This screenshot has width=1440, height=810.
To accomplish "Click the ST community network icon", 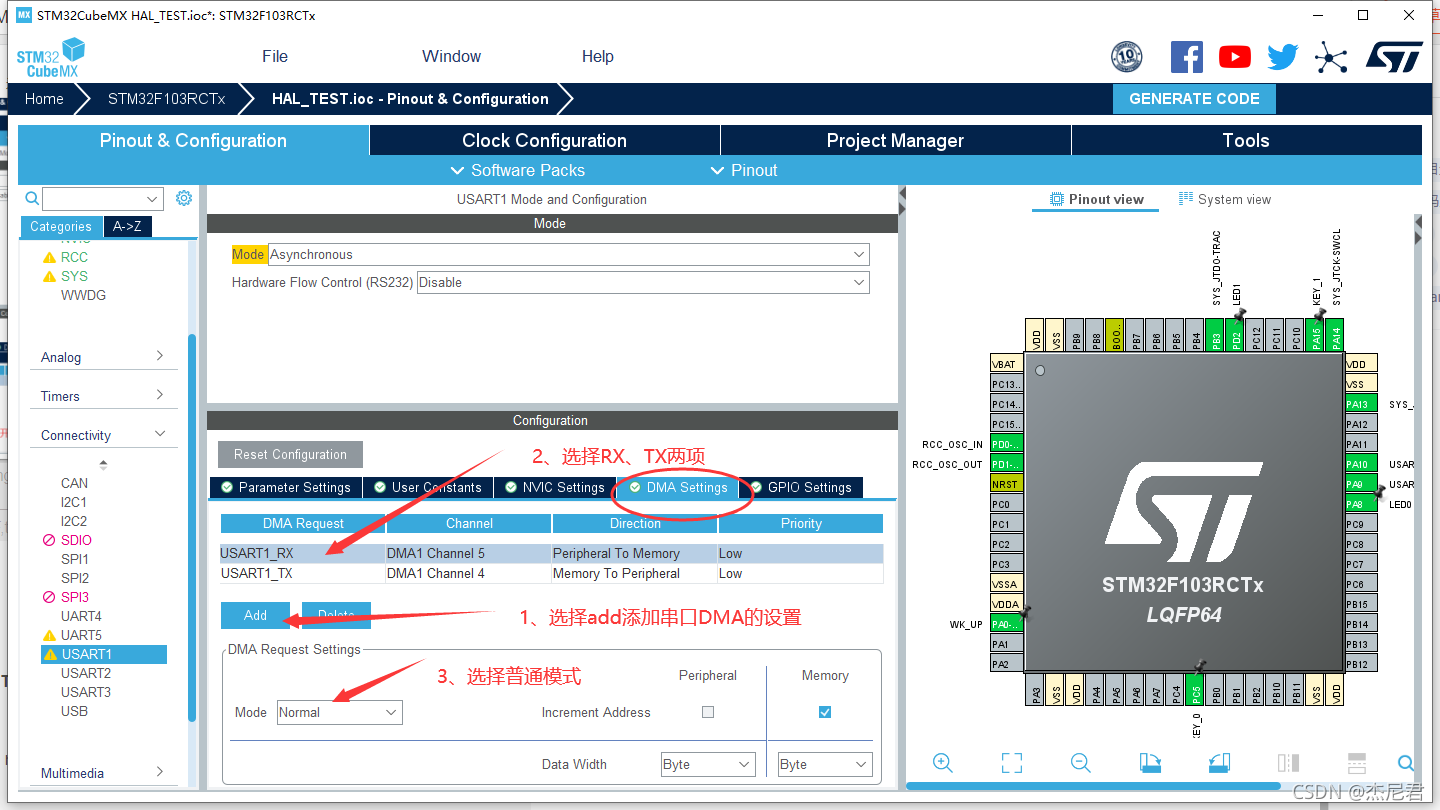I will click(1331, 57).
